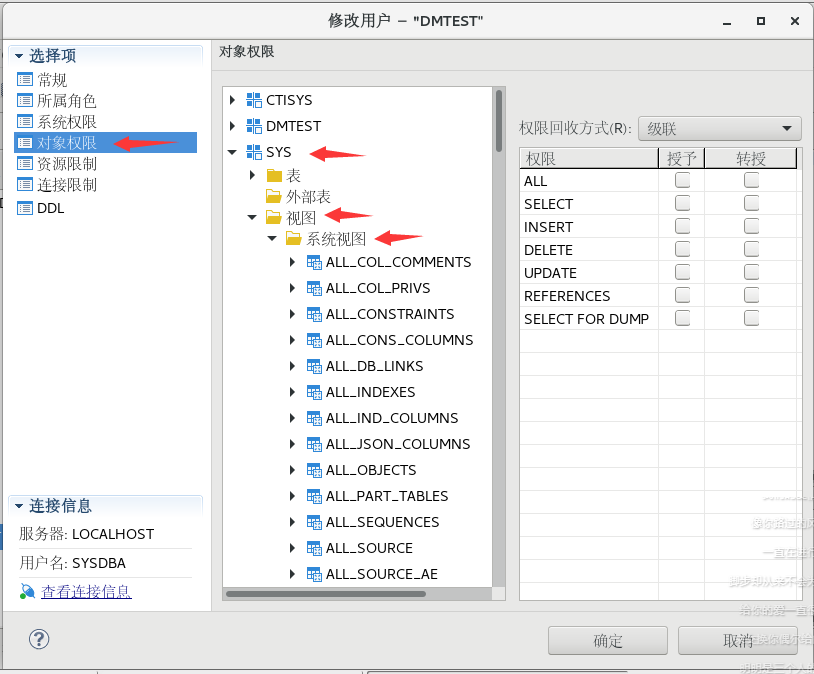Check 授予 for the INSERT privilege

[682, 226]
